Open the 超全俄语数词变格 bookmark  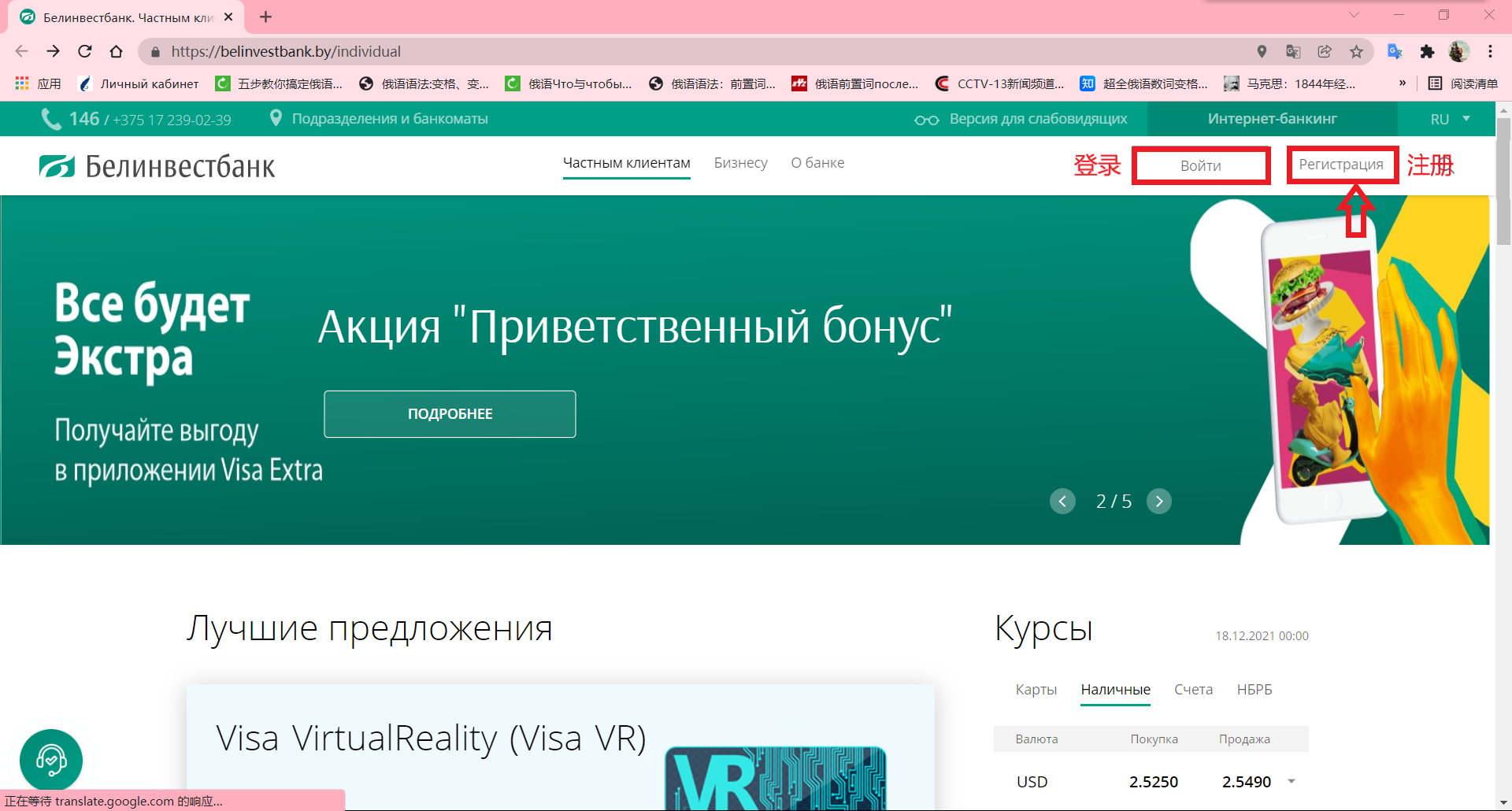(x=1144, y=83)
